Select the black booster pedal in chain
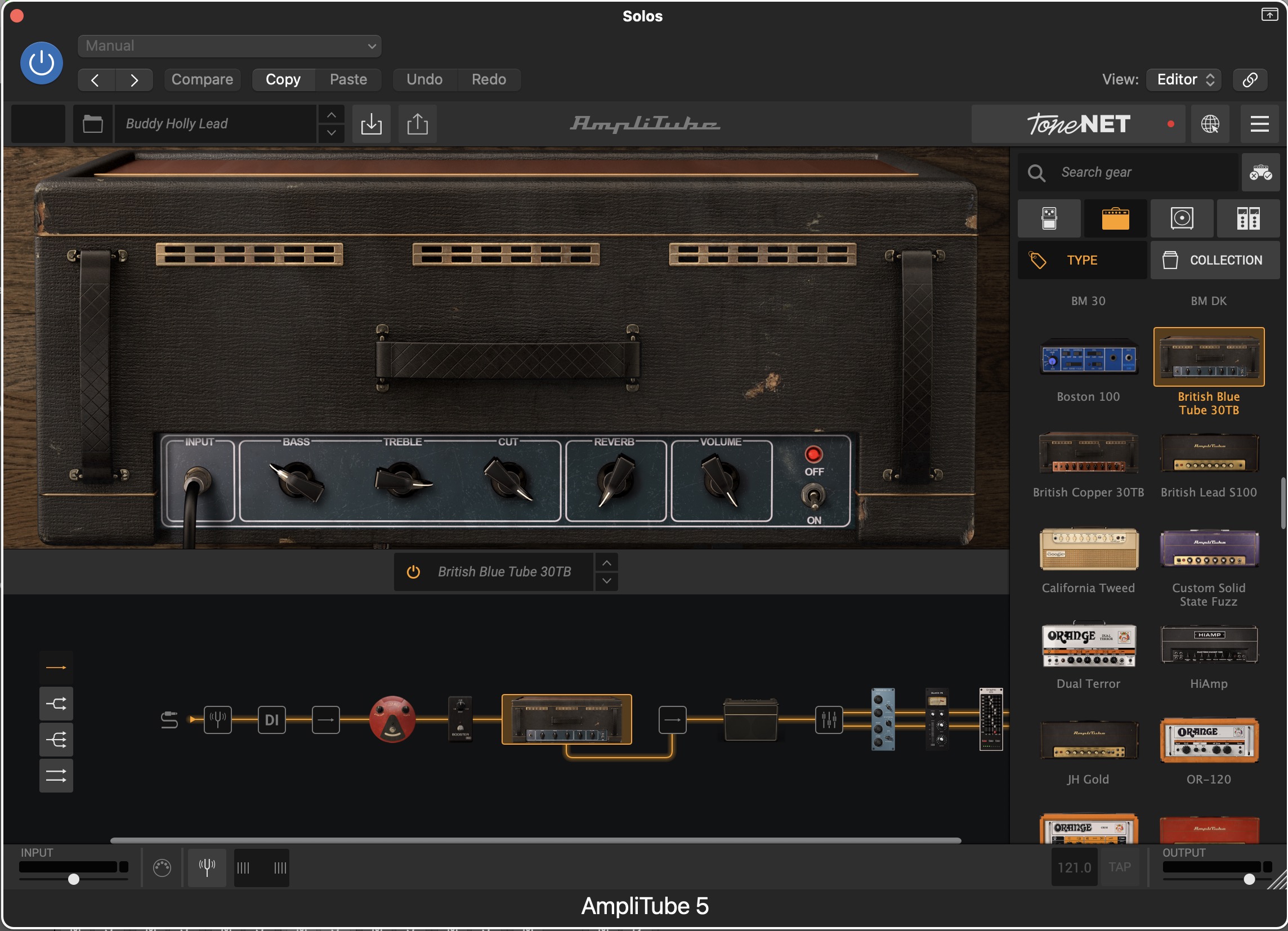1288x931 pixels. point(460,719)
